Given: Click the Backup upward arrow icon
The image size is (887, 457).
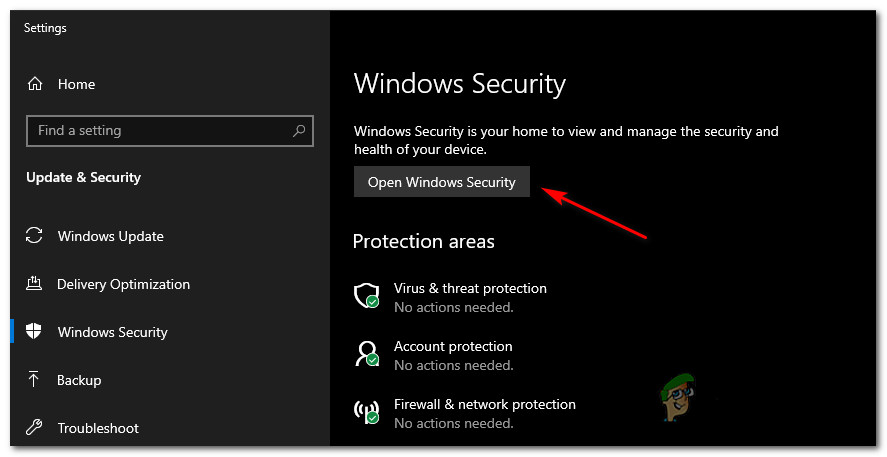Looking at the screenshot, I should click(34, 380).
